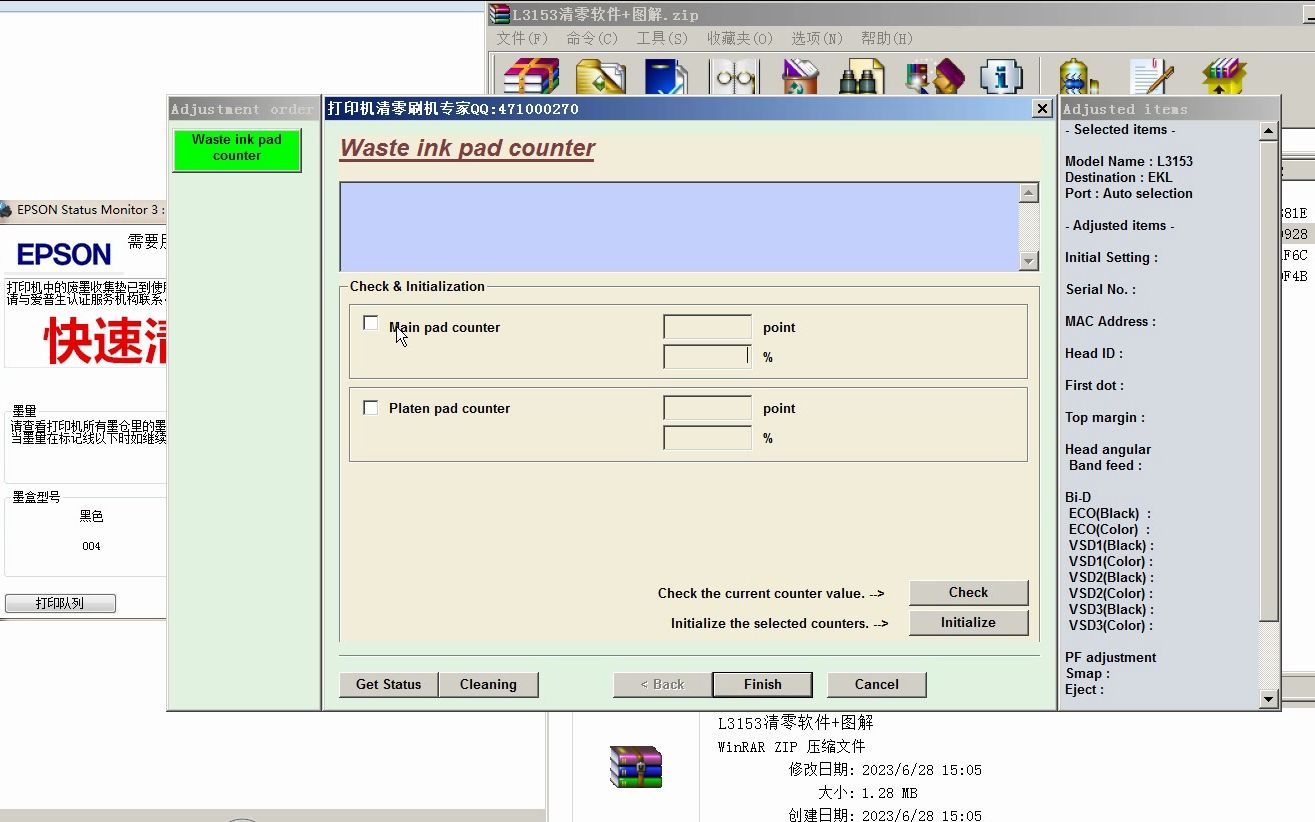Click the Adjusted items panel scroll up arrow
Image resolution: width=1315 pixels, height=822 pixels.
coord(1269,131)
